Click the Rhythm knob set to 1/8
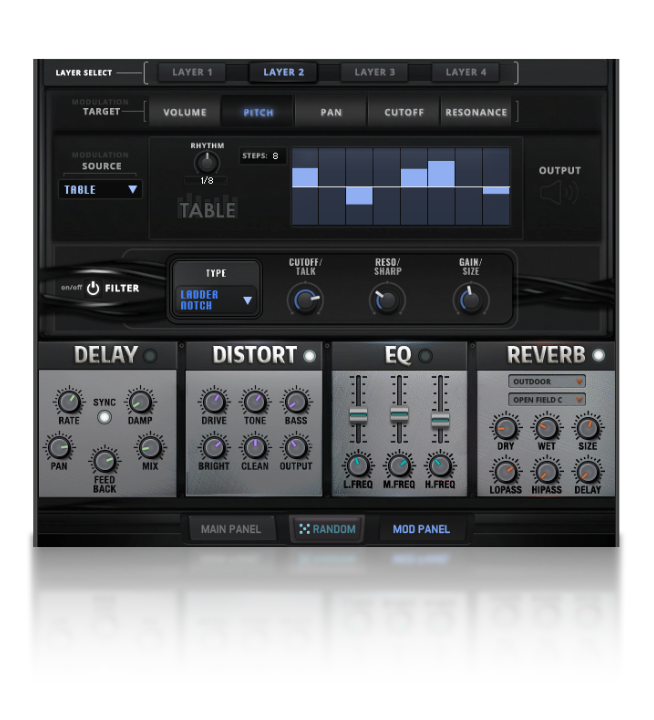The width and height of the screenshot is (654, 720). [x=206, y=163]
